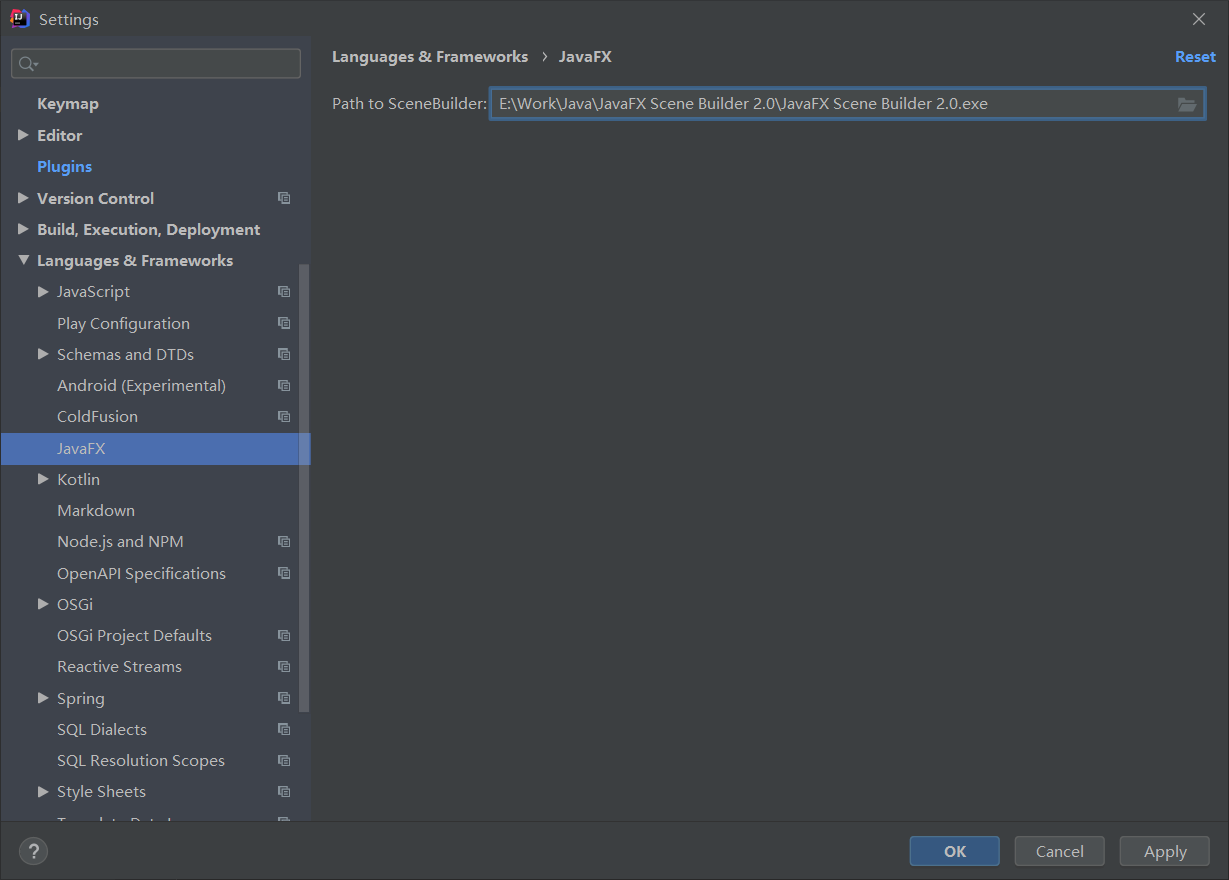Click project-level icon beside ColdFusion
The height and width of the screenshot is (880, 1229).
coord(284,416)
